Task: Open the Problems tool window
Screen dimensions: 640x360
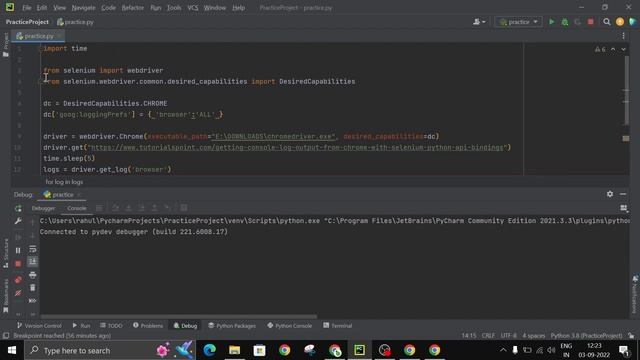Action: click(x=148, y=326)
